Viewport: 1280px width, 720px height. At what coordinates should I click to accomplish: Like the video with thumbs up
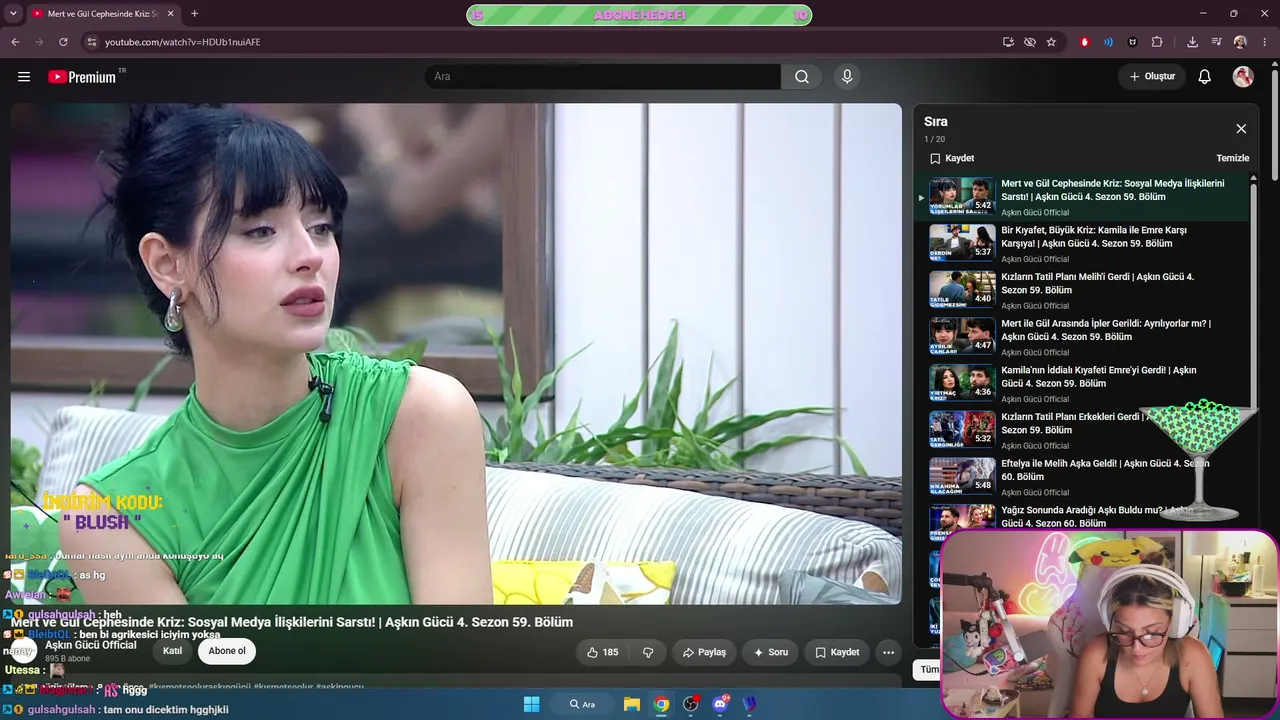click(x=602, y=652)
